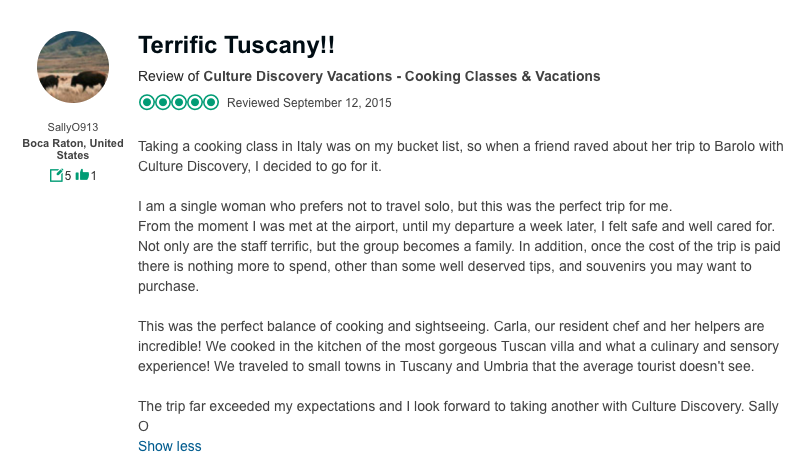Click the first green rating bubble
The height and width of the screenshot is (466, 795).
tap(147, 102)
